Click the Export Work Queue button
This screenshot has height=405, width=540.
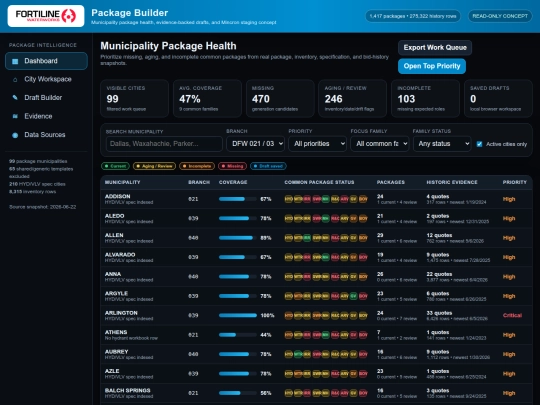click(435, 48)
